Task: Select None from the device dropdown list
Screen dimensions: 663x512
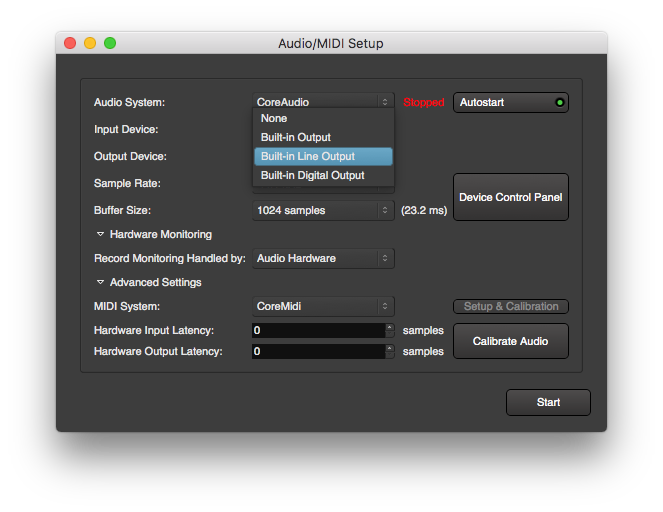Action: 274,119
